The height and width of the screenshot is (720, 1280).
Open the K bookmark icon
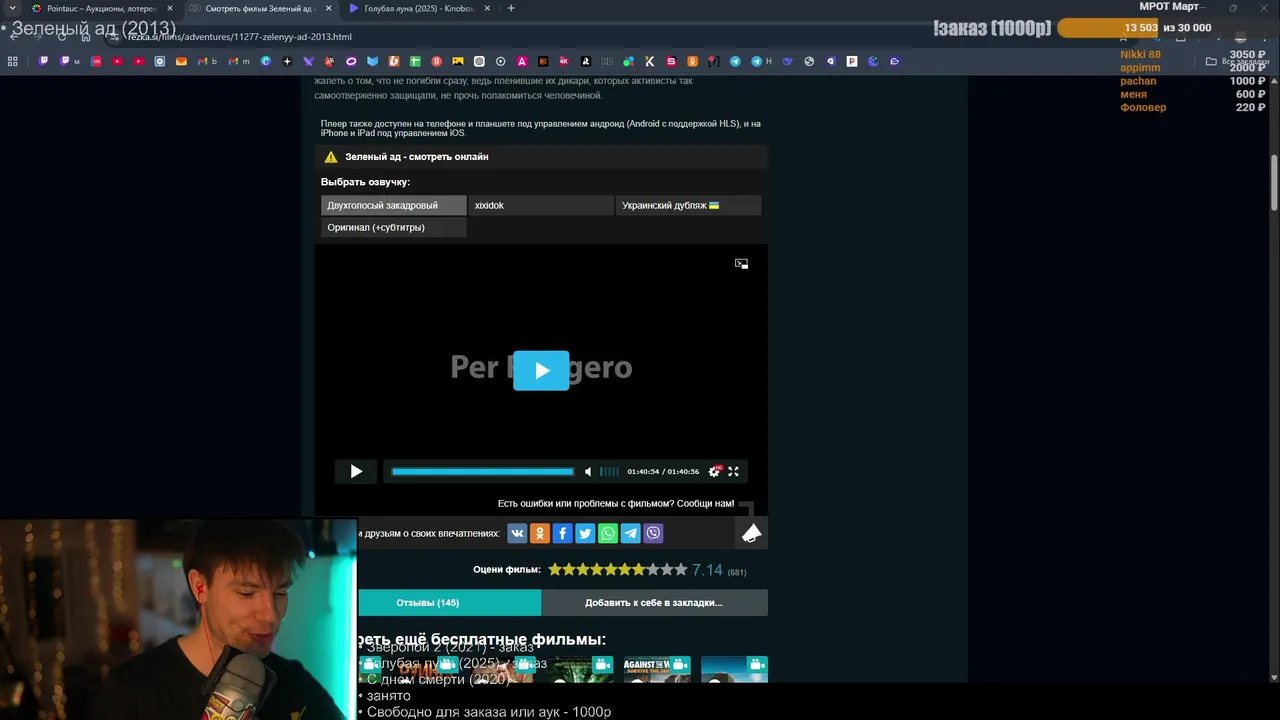click(x=650, y=61)
